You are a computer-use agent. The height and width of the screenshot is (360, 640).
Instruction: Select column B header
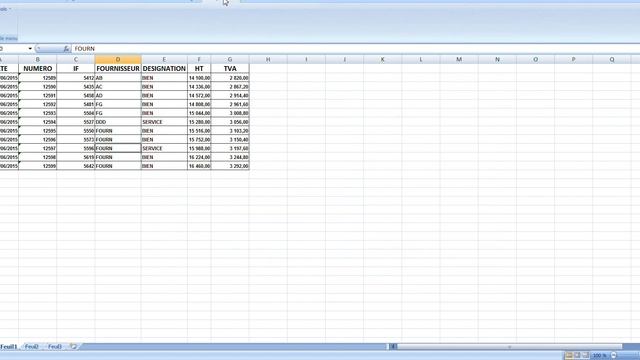coord(38,60)
